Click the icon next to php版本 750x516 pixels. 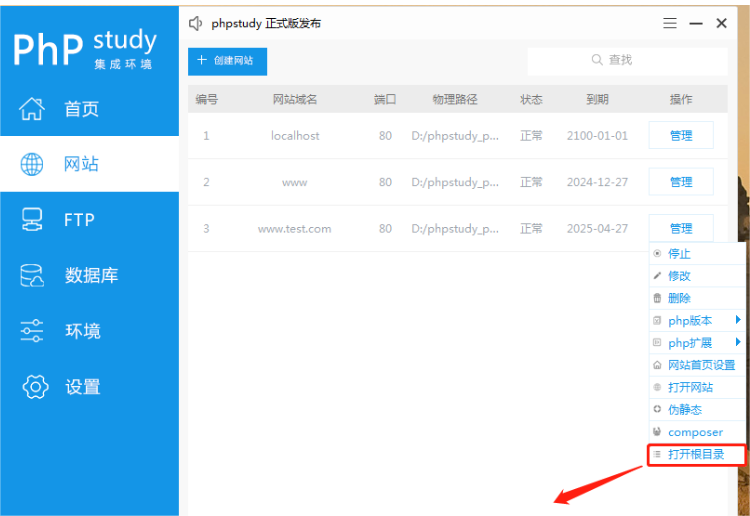click(x=657, y=320)
